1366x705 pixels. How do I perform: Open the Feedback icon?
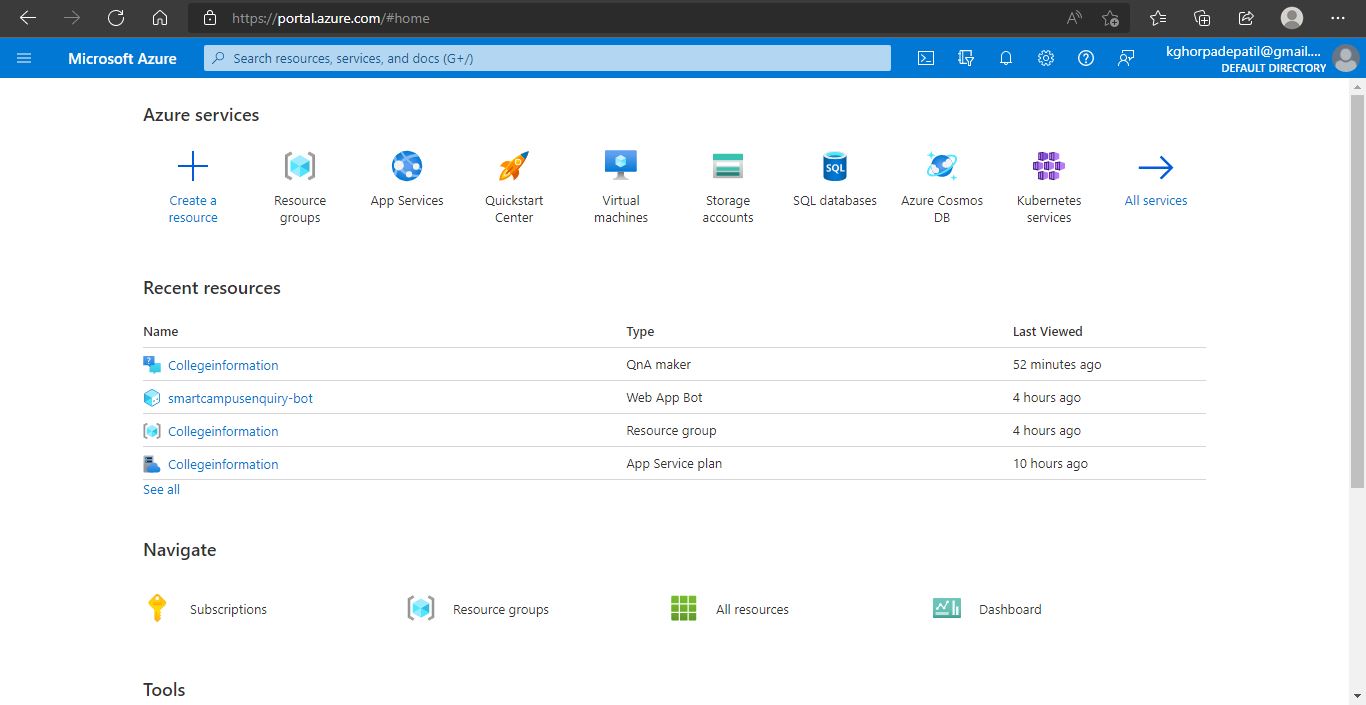(1126, 58)
